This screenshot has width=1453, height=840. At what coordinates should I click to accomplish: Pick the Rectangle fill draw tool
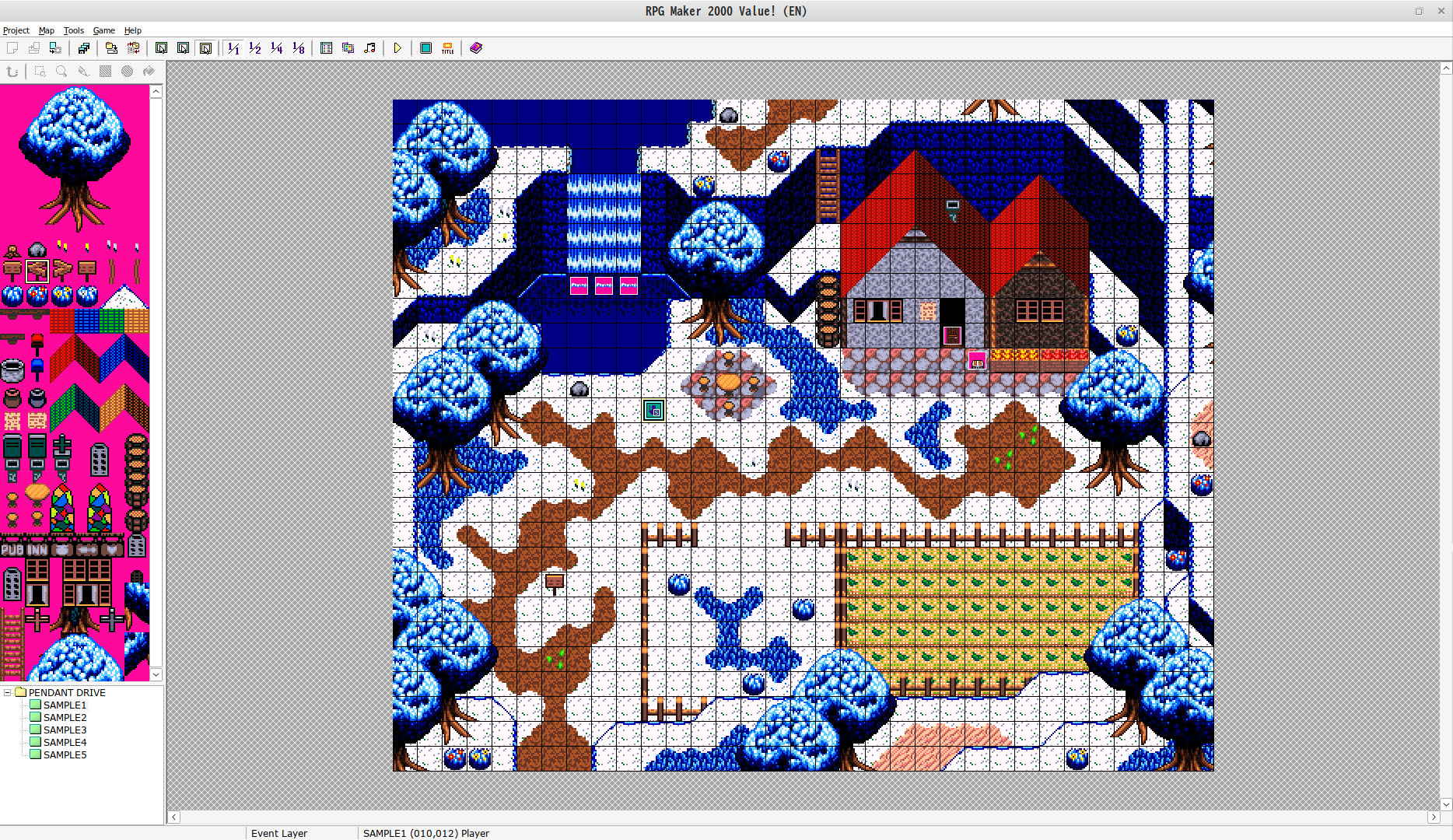pyautogui.click(x=105, y=72)
